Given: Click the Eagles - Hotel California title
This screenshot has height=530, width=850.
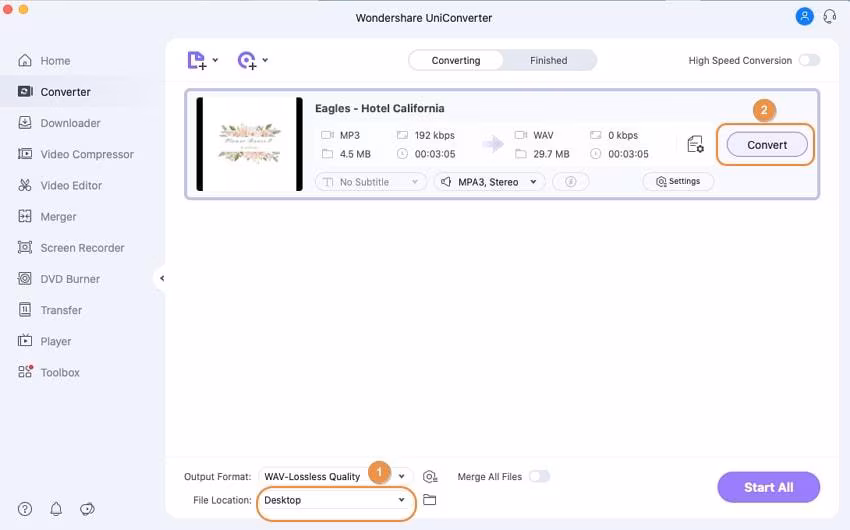Looking at the screenshot, I should (x=379, y=108).
